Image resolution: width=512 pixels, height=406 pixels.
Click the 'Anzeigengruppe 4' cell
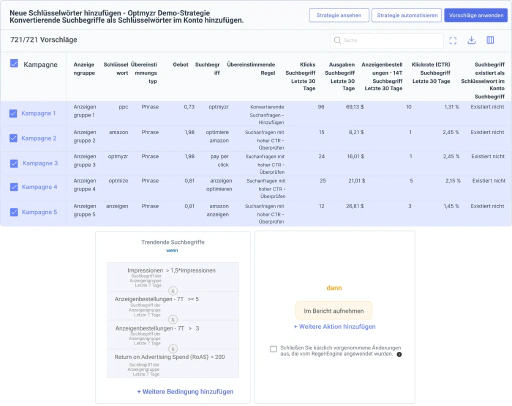click(x=85, y=185)
